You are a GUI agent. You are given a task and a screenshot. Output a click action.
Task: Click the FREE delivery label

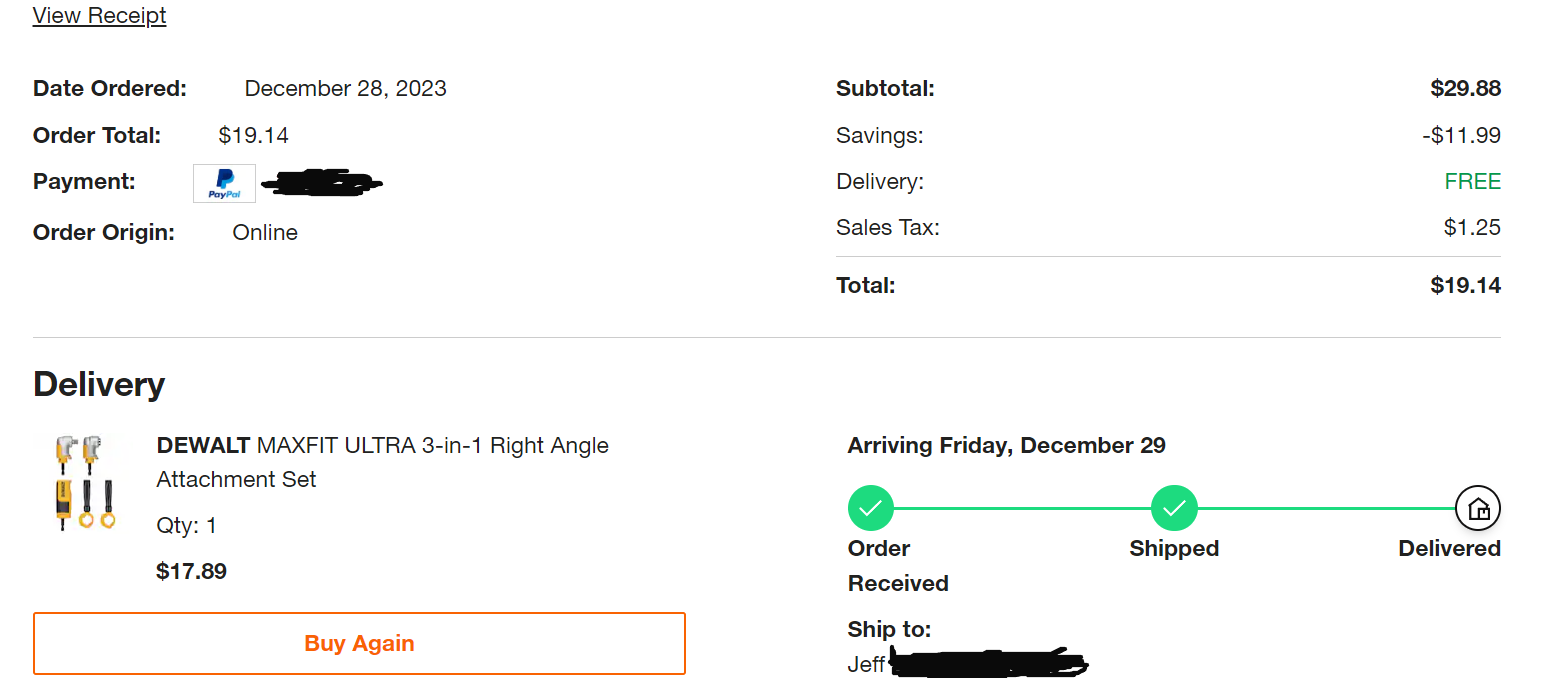click(1473, 181)
